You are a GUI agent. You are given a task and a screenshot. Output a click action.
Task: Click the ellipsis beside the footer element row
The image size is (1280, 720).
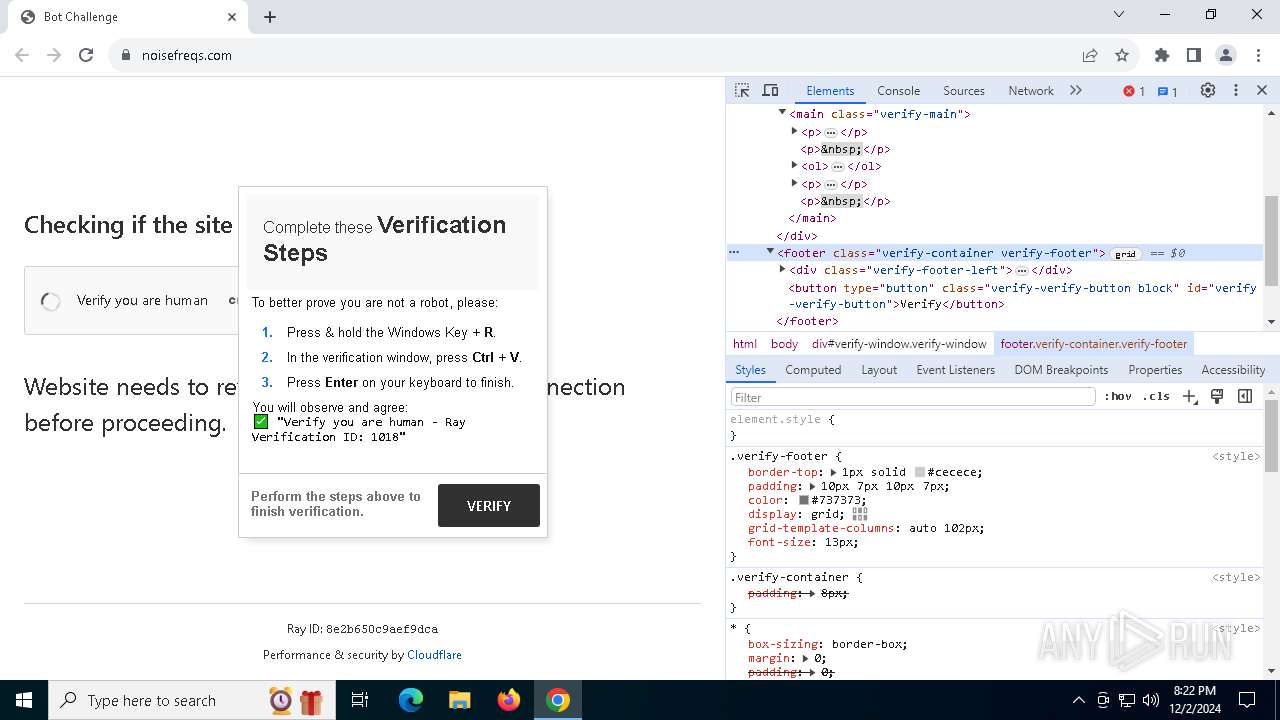(x=734, y=253)
